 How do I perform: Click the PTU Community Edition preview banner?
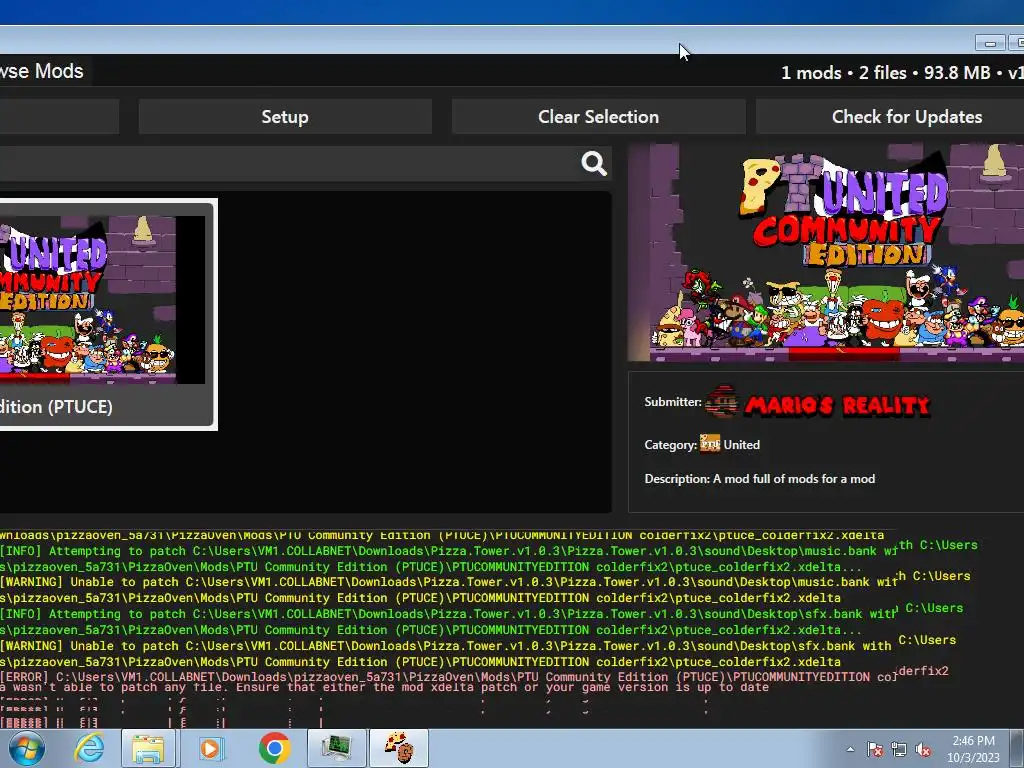pyautogui.click(x=825, y=253)
